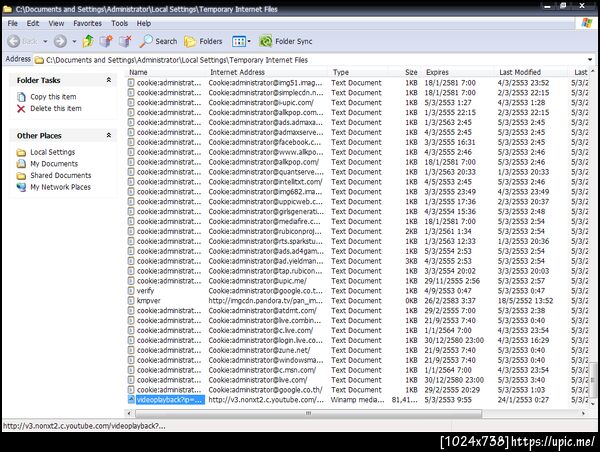Image resolution: width=600 pixels, height=452 pixels.
Task: Select the google.co.th cookie address
Action: (266, 390)
